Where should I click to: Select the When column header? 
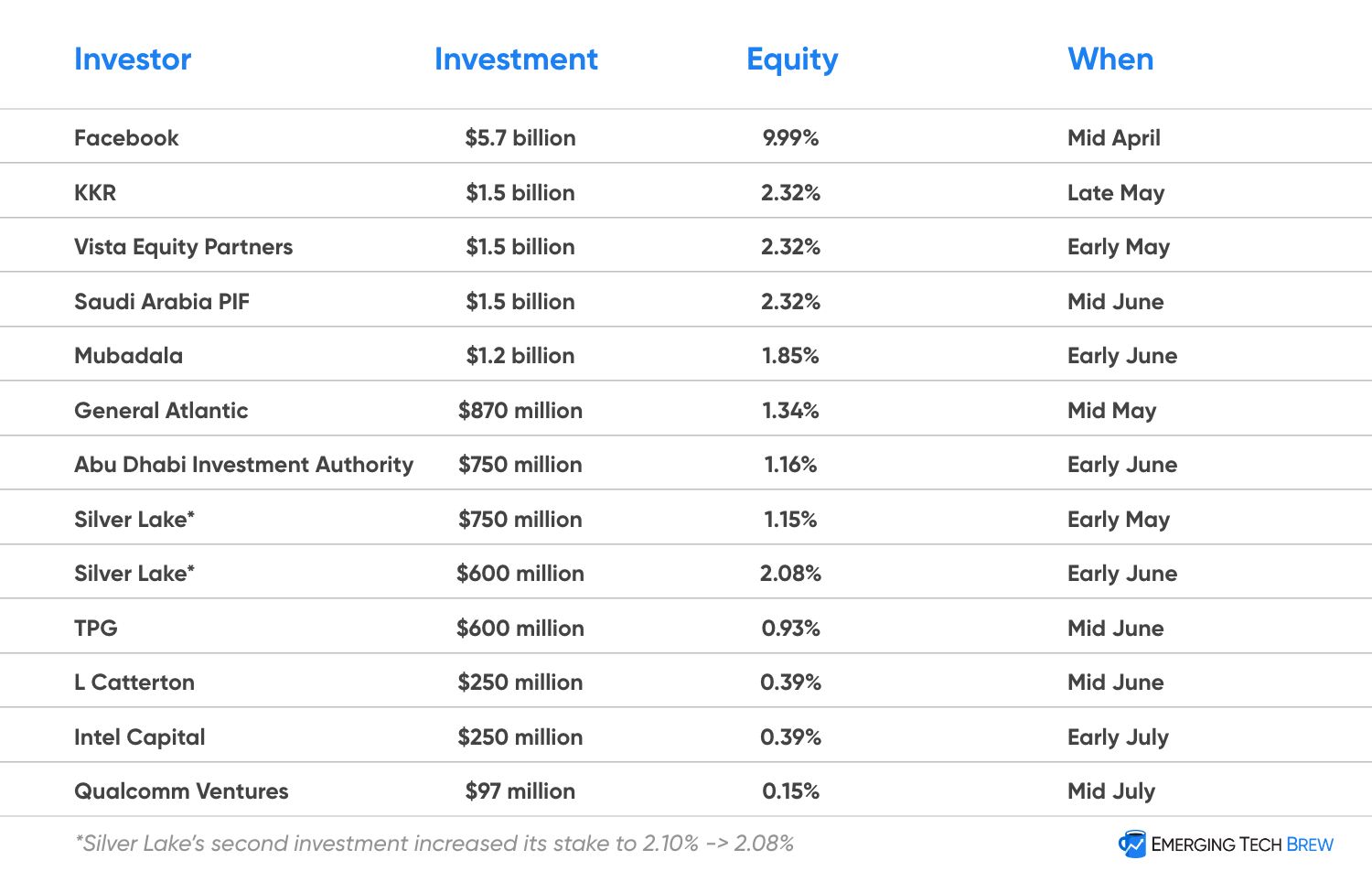(x=1110, y=59)
